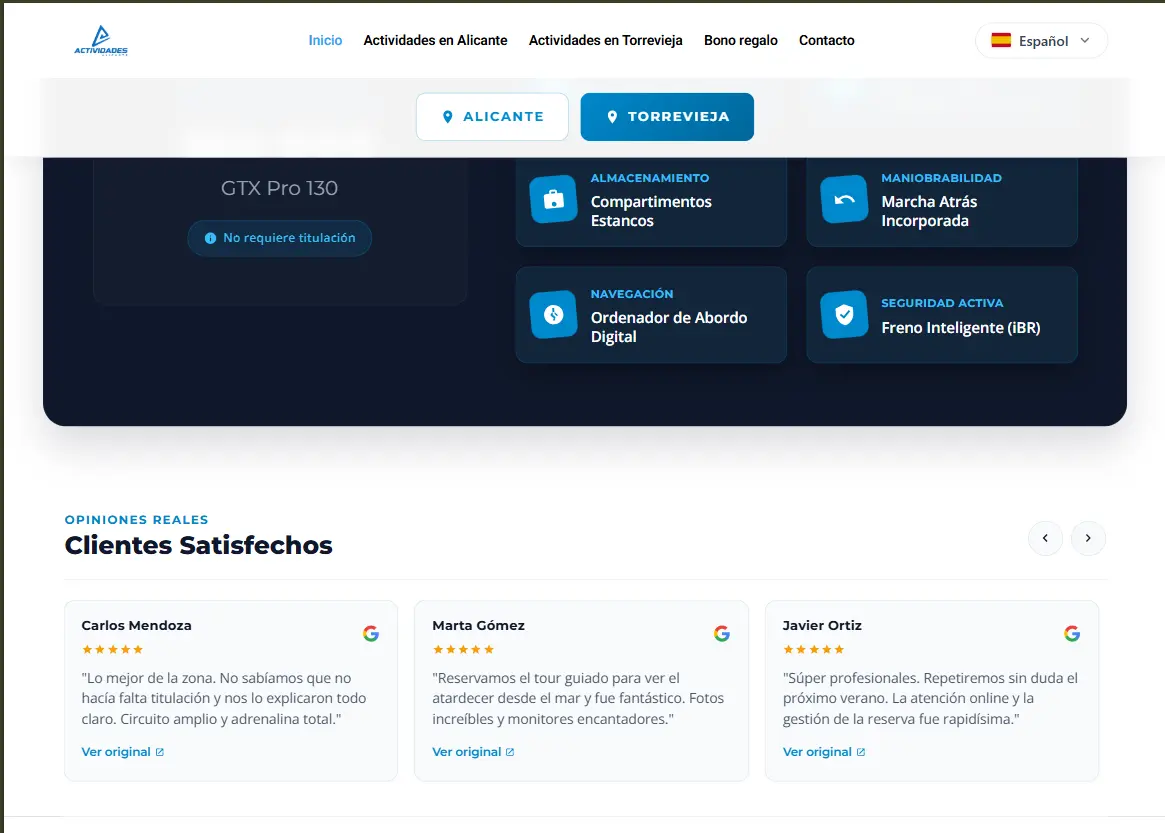Click Google icon on Carlos Mendoza review
The width and height of the screenshot is (1165, 833).
[371, 633]
